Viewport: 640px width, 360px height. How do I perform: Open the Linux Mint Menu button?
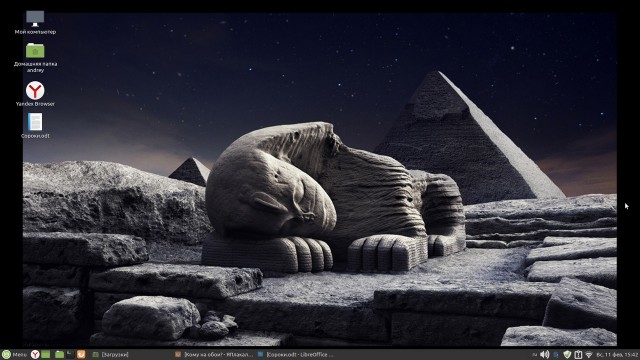tap(14, 354)
